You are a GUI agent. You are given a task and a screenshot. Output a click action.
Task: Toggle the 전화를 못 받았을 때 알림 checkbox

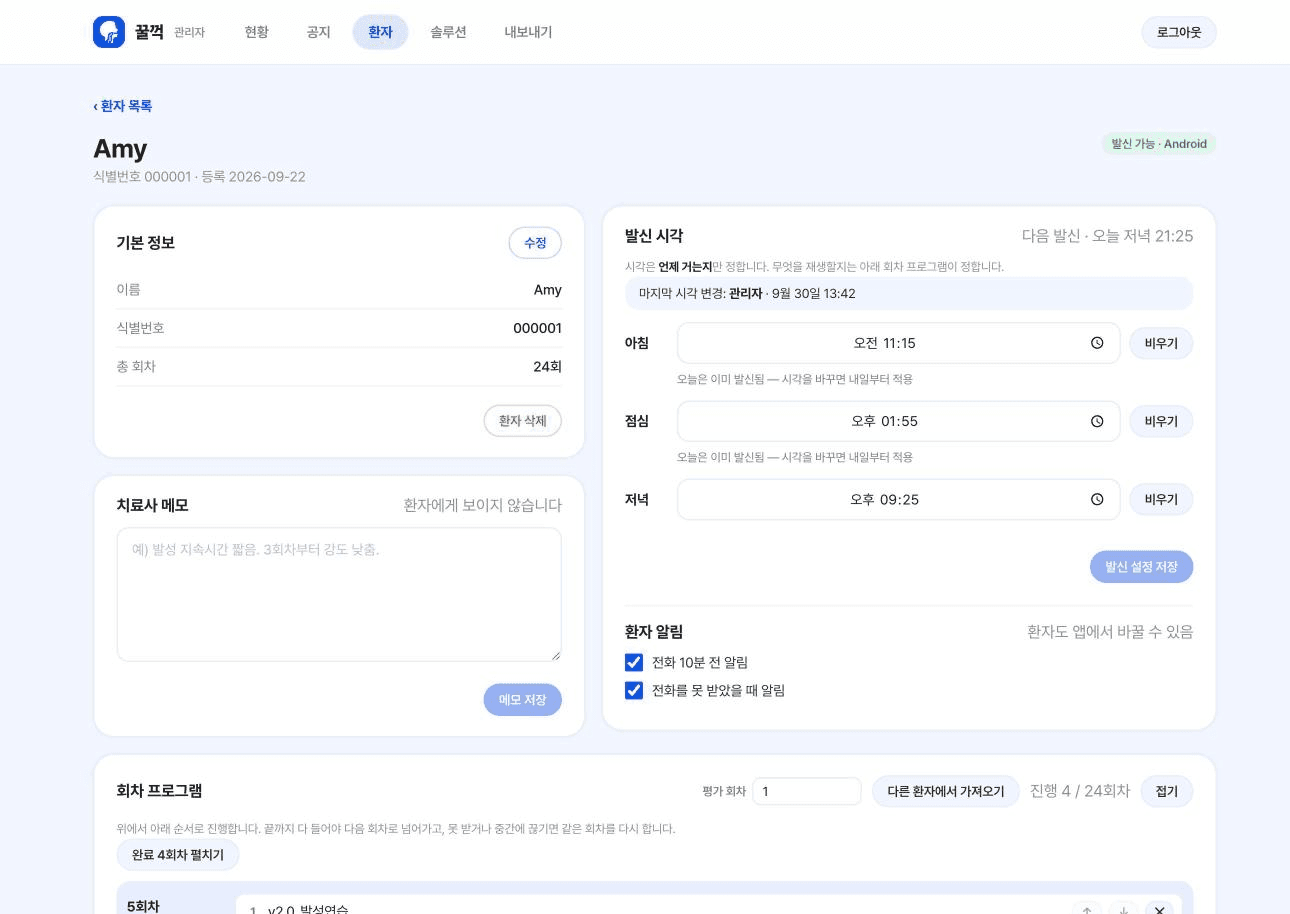click(x=634, y=690)
